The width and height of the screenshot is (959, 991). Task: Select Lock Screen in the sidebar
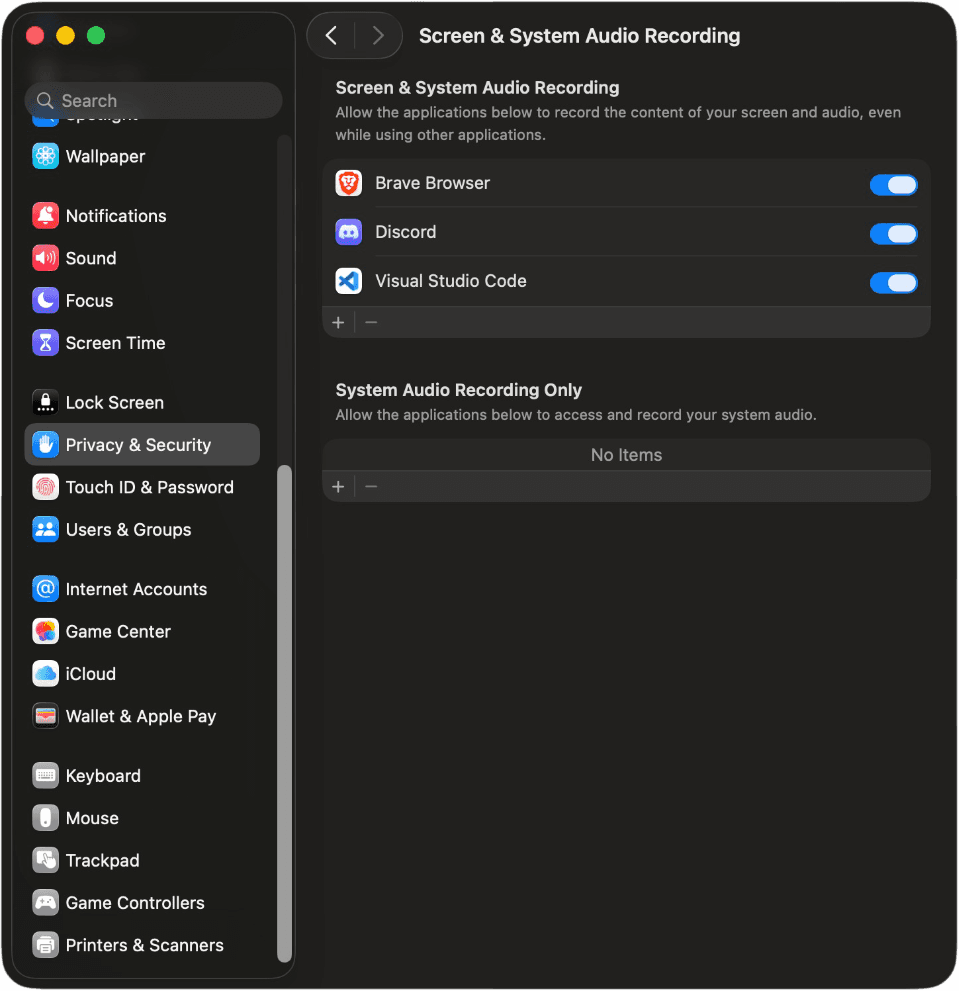click(142, 402)
